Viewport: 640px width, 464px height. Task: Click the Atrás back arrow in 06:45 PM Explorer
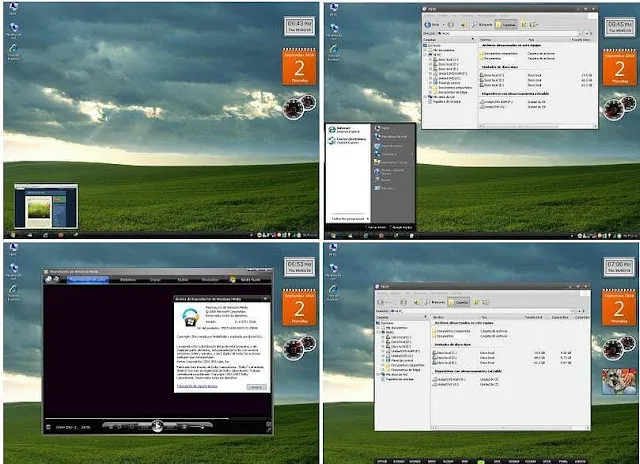click(x=428, y=24)
